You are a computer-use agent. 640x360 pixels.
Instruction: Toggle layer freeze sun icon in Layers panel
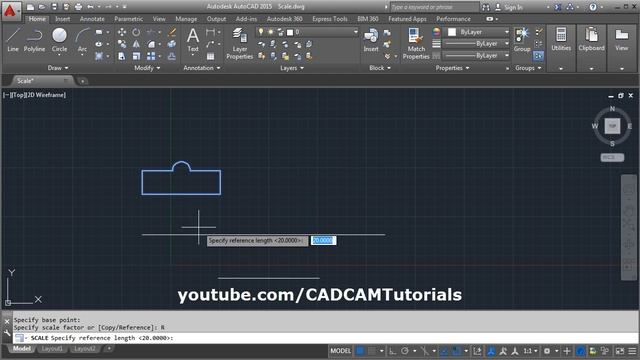coord(270,32)
